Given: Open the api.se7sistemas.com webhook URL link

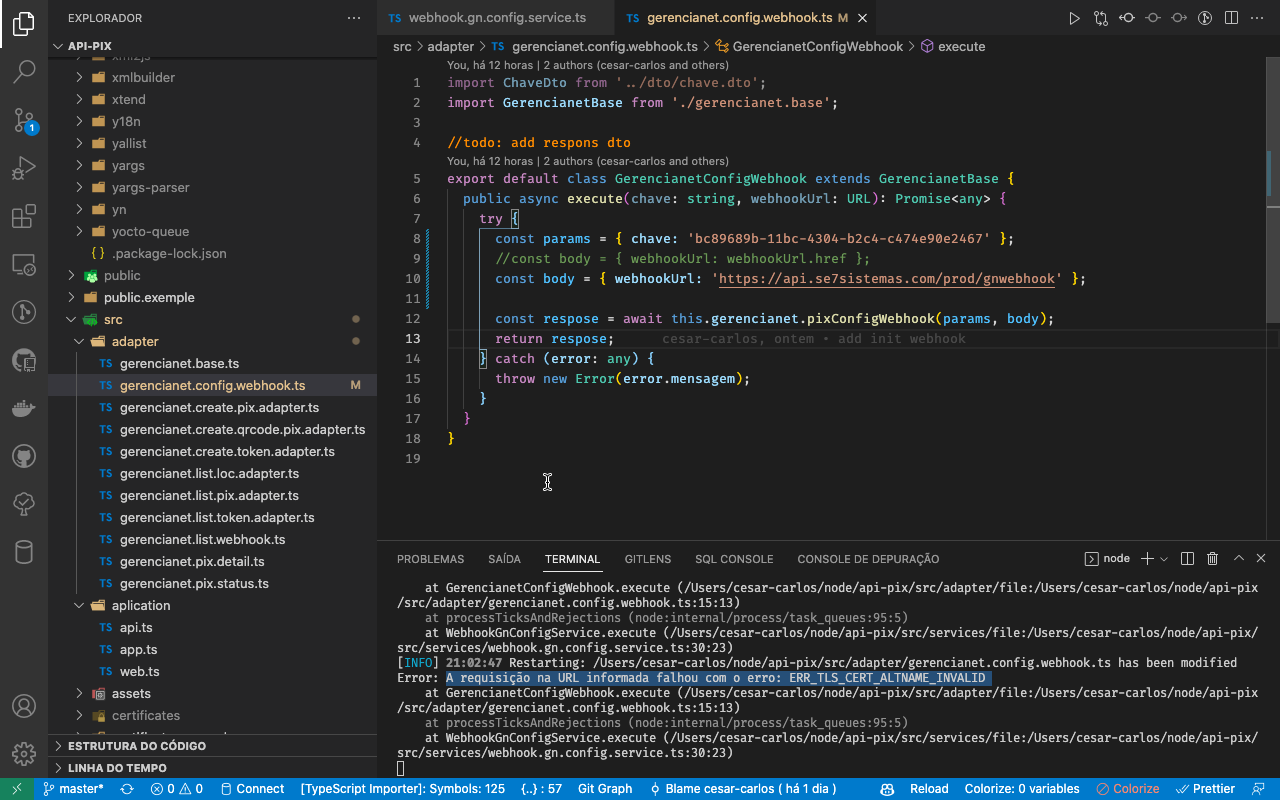Looking at the screenshot, I should pyautogui.click(x=887, y=279).
